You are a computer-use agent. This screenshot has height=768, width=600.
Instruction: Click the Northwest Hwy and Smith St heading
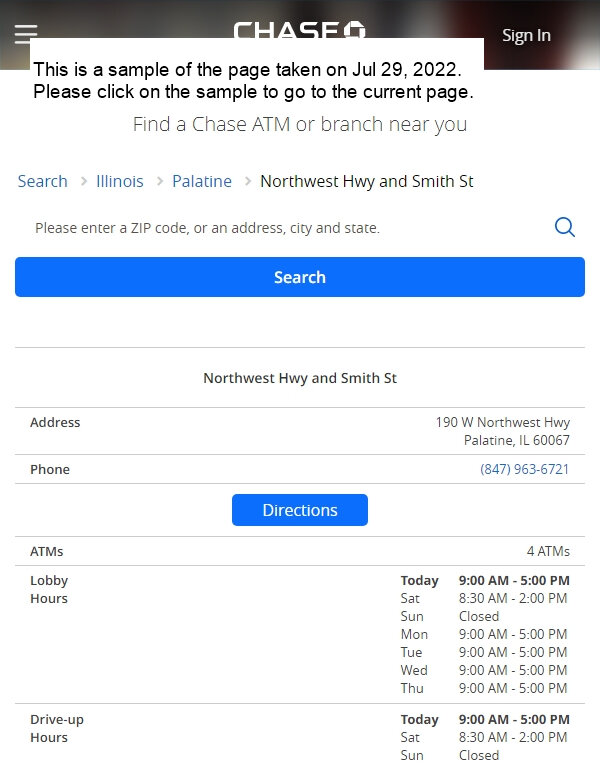[300, 378]
